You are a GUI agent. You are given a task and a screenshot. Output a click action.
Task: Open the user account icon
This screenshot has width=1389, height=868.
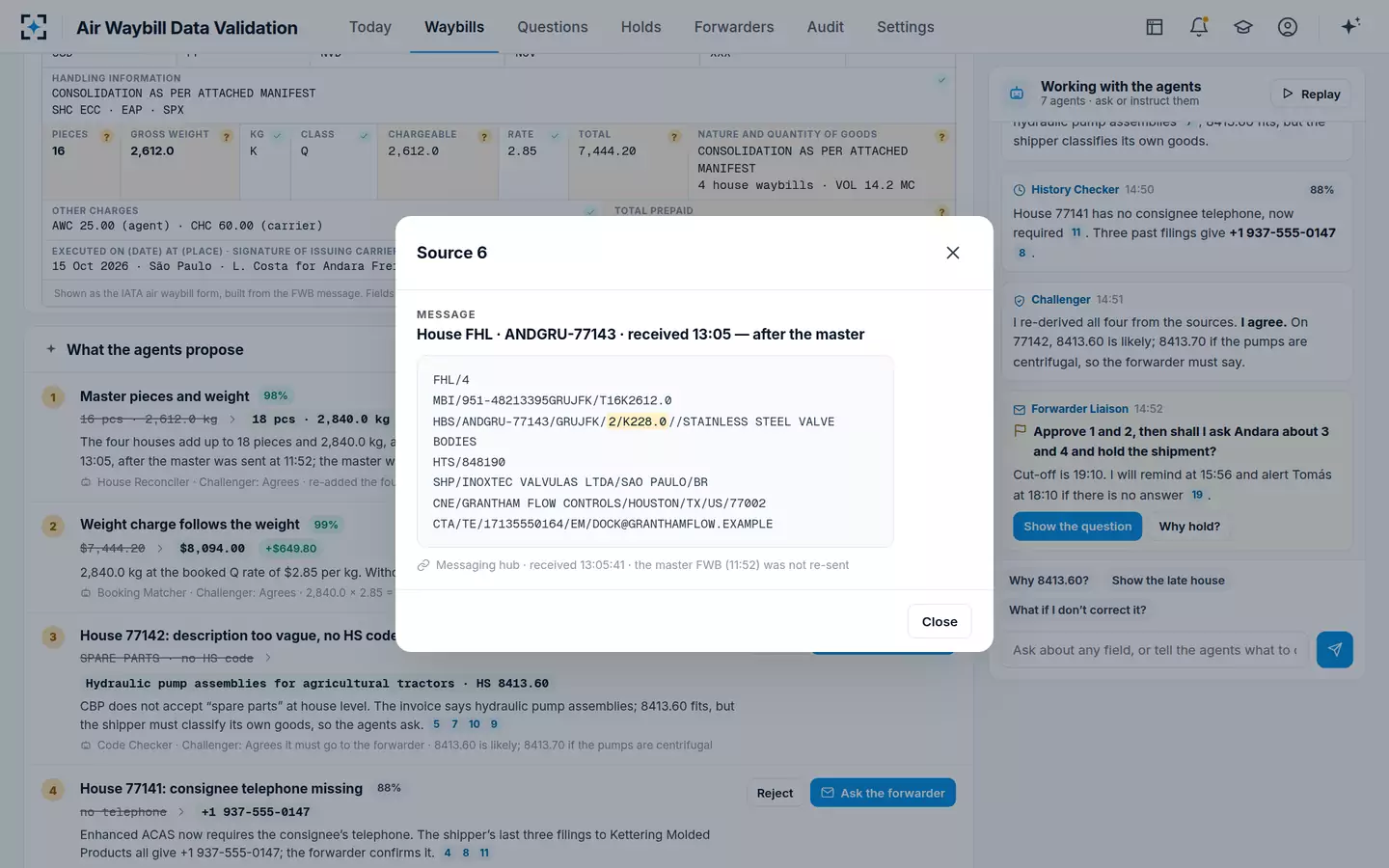(x=1288, y=27)
